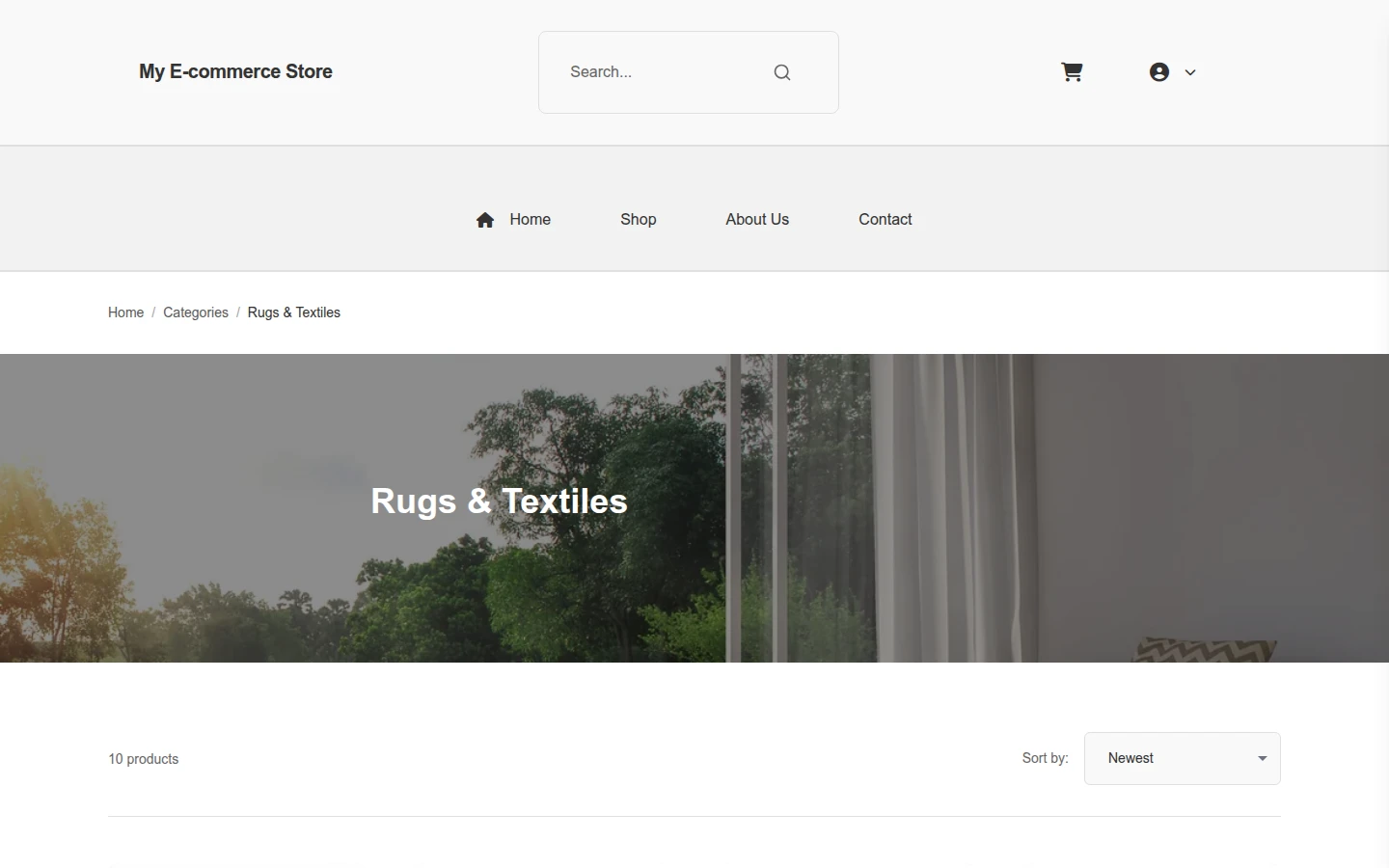Click the house icon in navigation

(485, 220)
